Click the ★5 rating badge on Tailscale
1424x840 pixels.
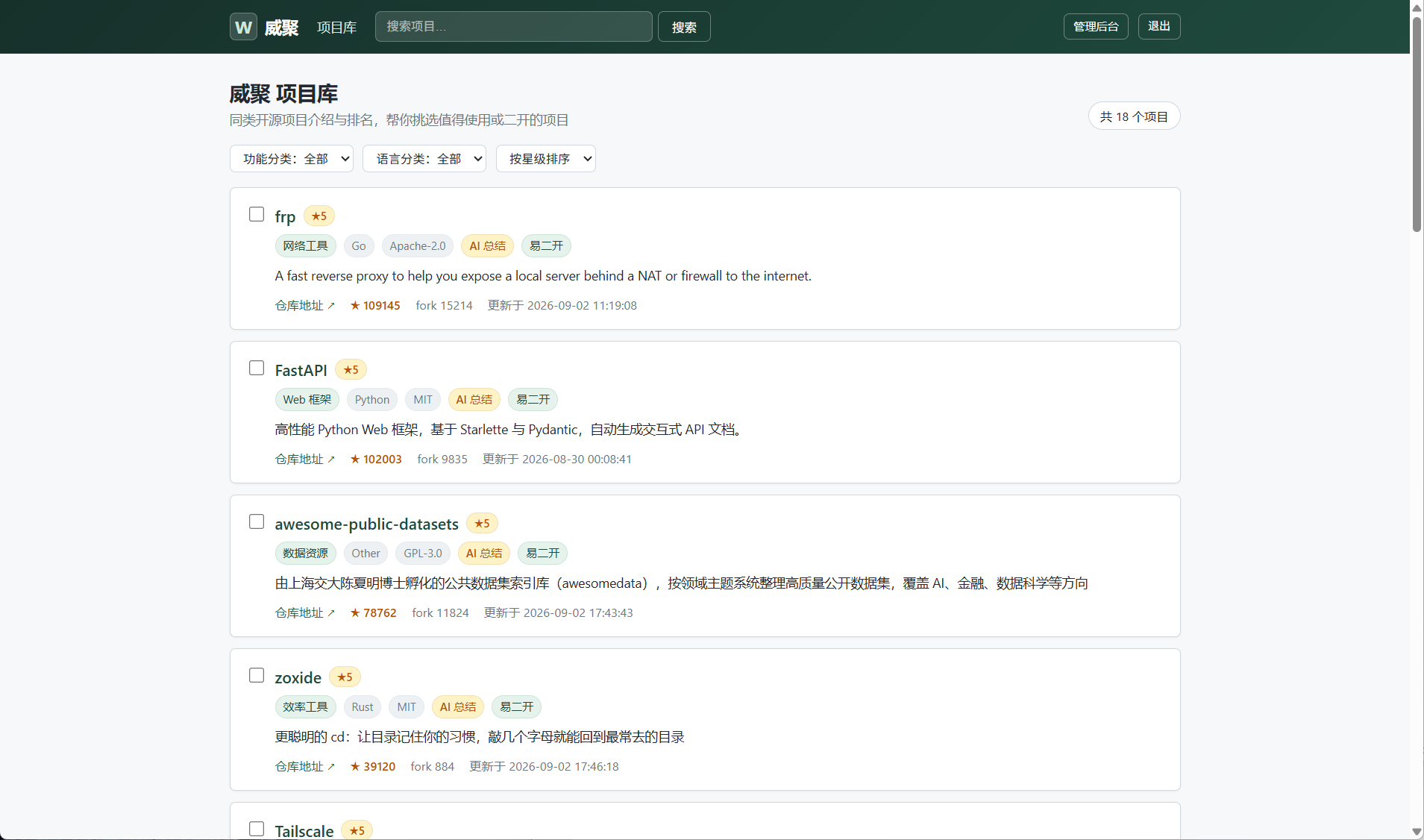pos(357,830)
